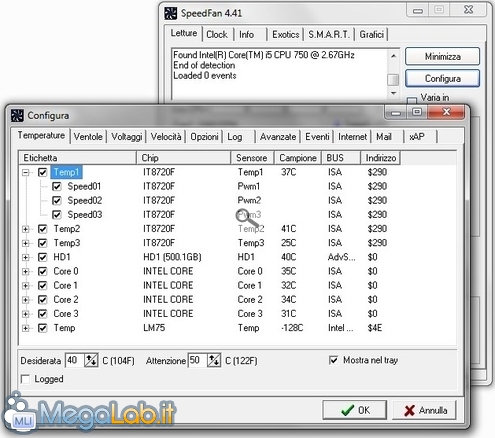
Task: Click the log scrollbar down arrow
Action: (x=393, y=93)
